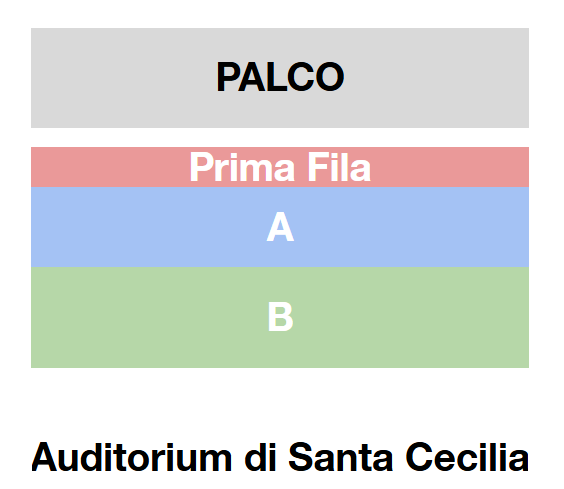Viewport: 564px width, 489px height.
Task: Select the gray PALCO stage block
Action: coord(280,78)
